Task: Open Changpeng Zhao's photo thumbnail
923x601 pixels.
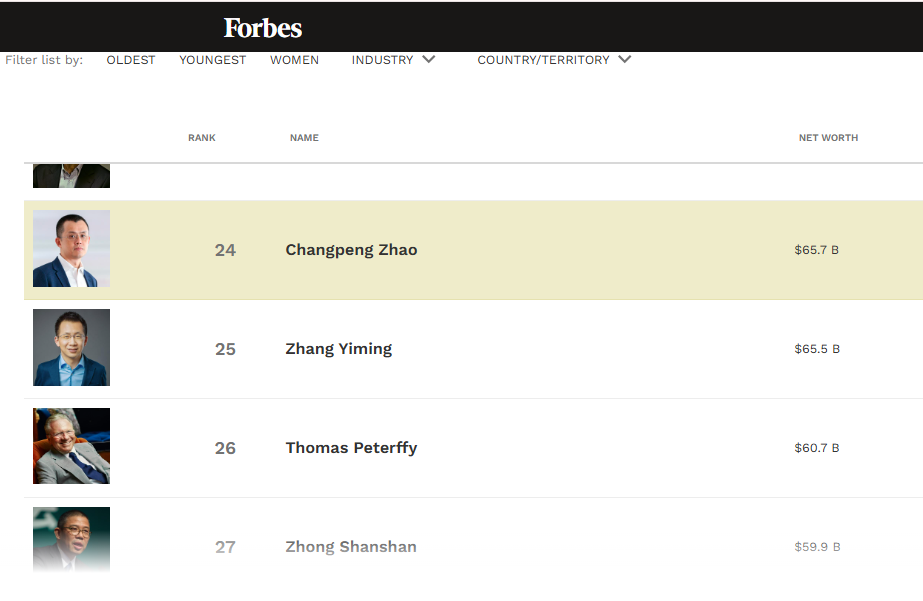Action: 71,249
